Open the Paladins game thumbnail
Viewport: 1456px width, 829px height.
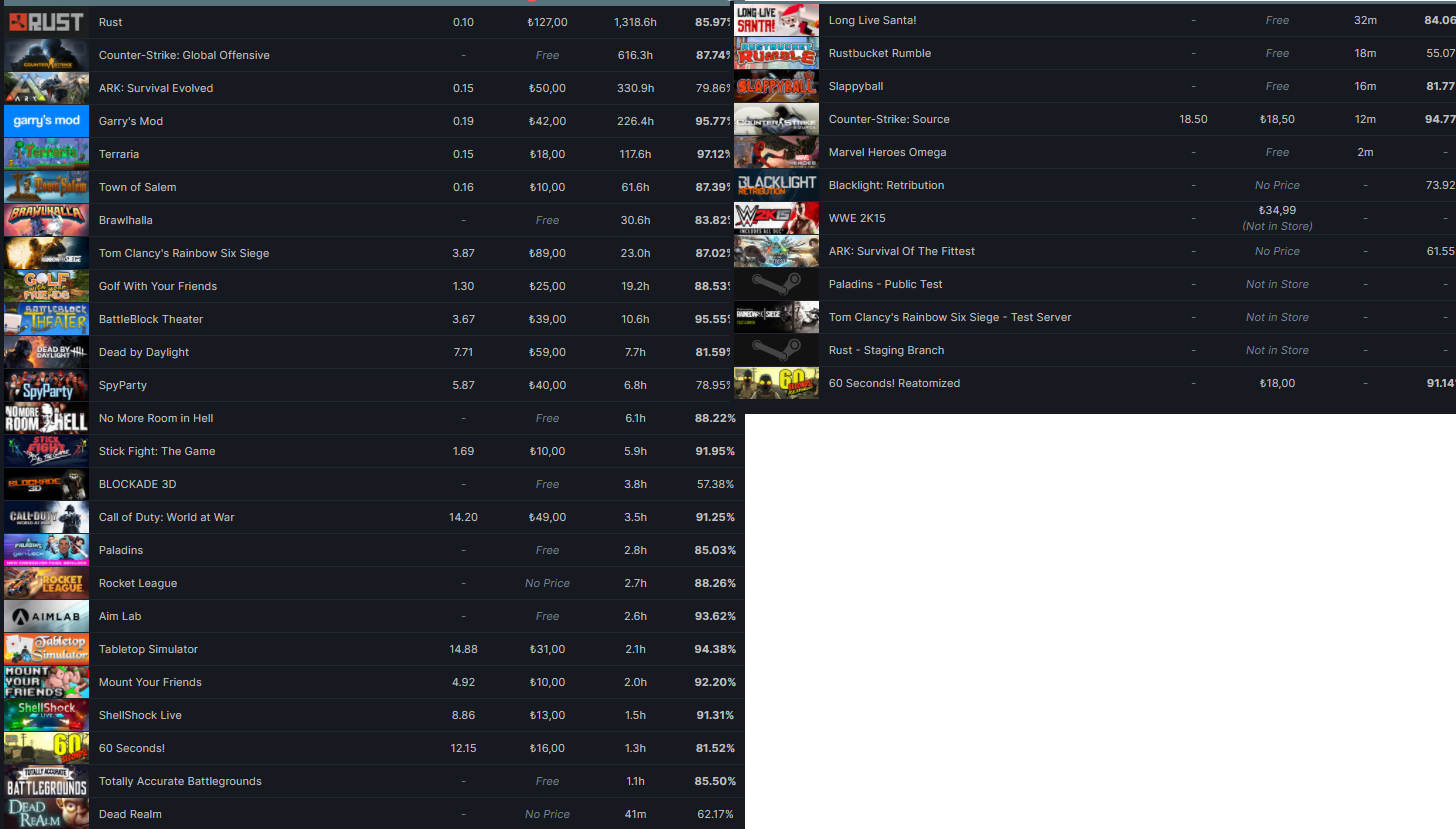tap(46, 550)
